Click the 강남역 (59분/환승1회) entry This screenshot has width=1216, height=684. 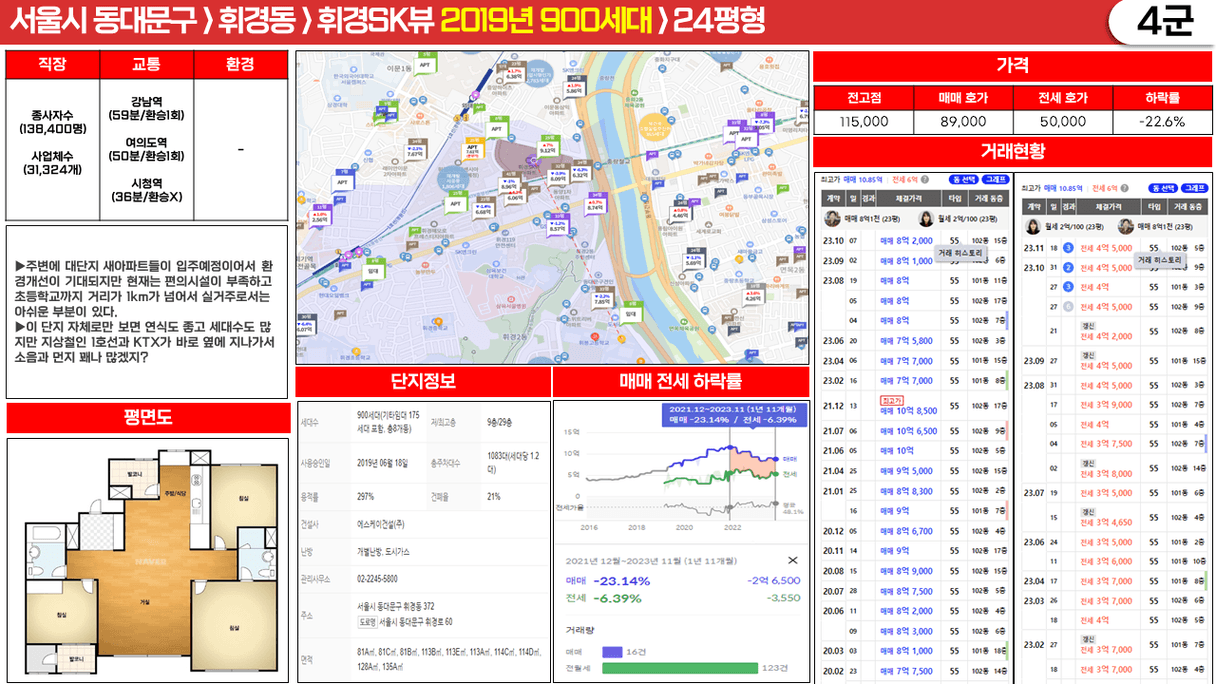pos(147,108)
